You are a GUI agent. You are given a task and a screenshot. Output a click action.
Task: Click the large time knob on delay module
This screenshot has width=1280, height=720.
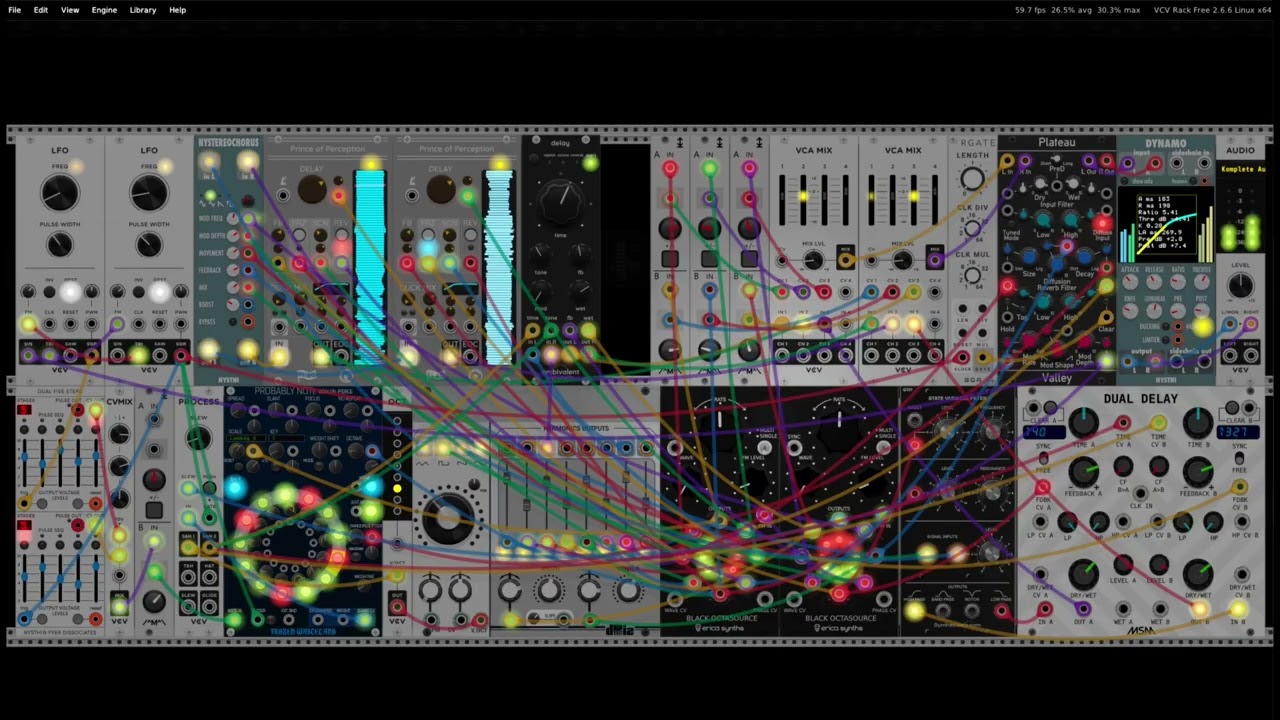point(560,201)
